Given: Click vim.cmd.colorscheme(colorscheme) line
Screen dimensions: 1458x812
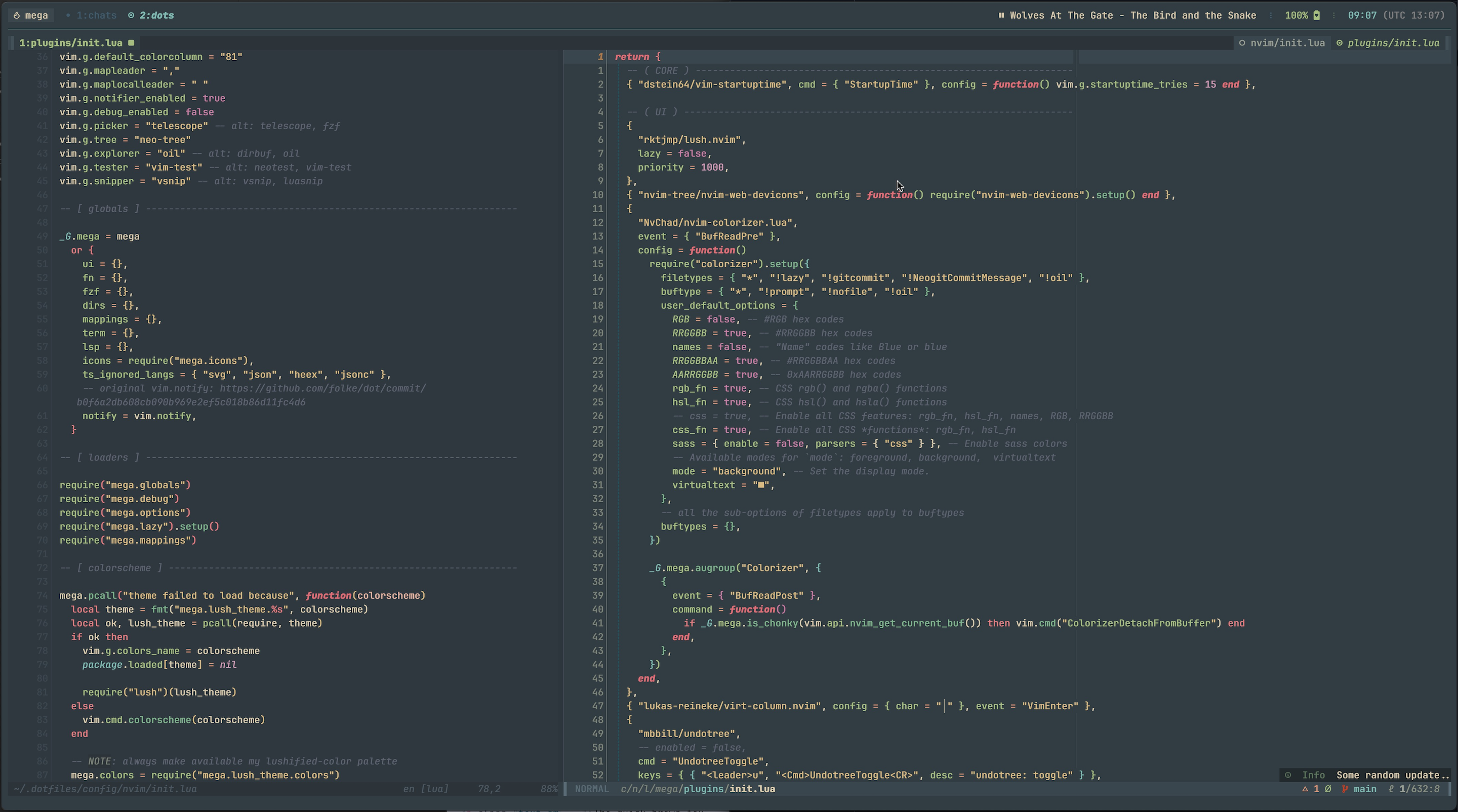Looking at the screenshot, I should coord(174,720).
